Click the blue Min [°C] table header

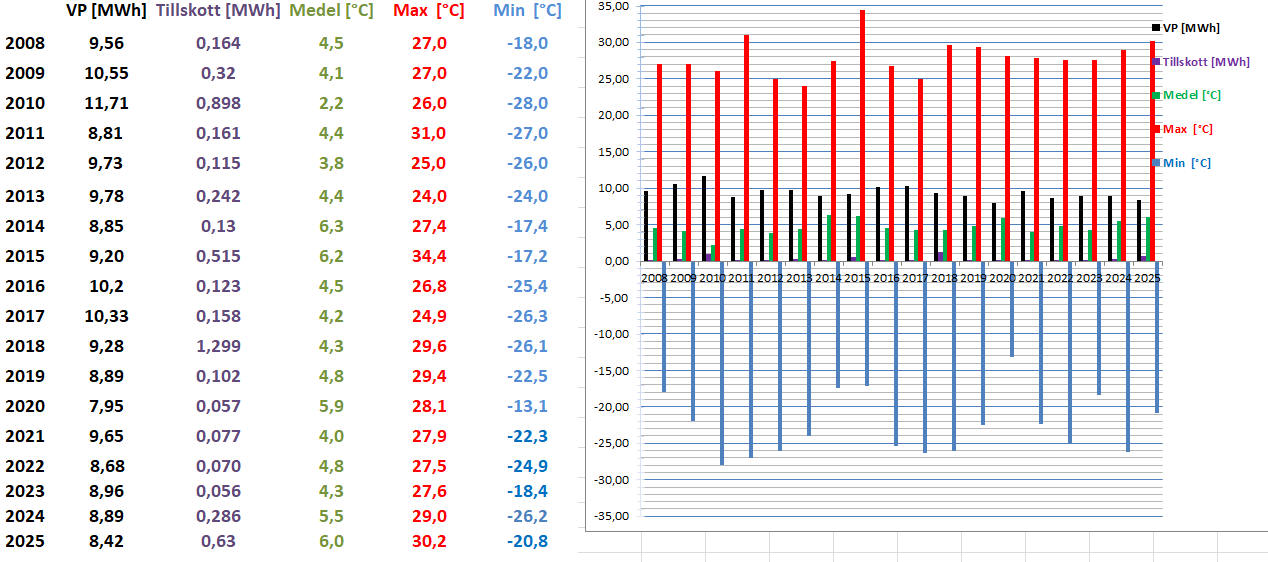pyautogui.click(x=527, y=11)
